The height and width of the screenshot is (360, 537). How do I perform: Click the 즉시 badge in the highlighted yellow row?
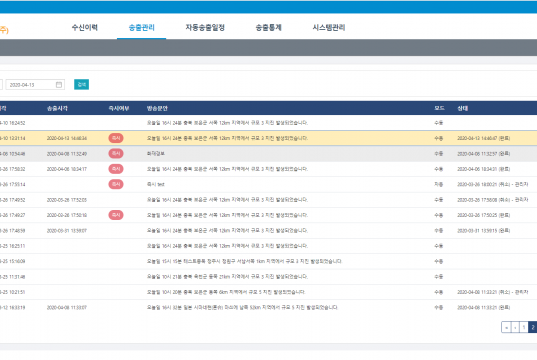116,138
